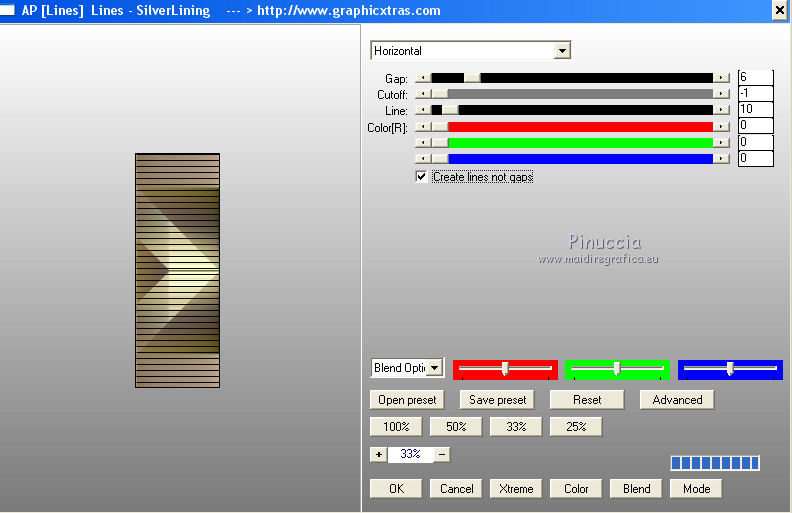Click the Cutoff slider left arrow
Image resolution: width=792 pixels, height=513 pixels.
[x=423, y=94]
